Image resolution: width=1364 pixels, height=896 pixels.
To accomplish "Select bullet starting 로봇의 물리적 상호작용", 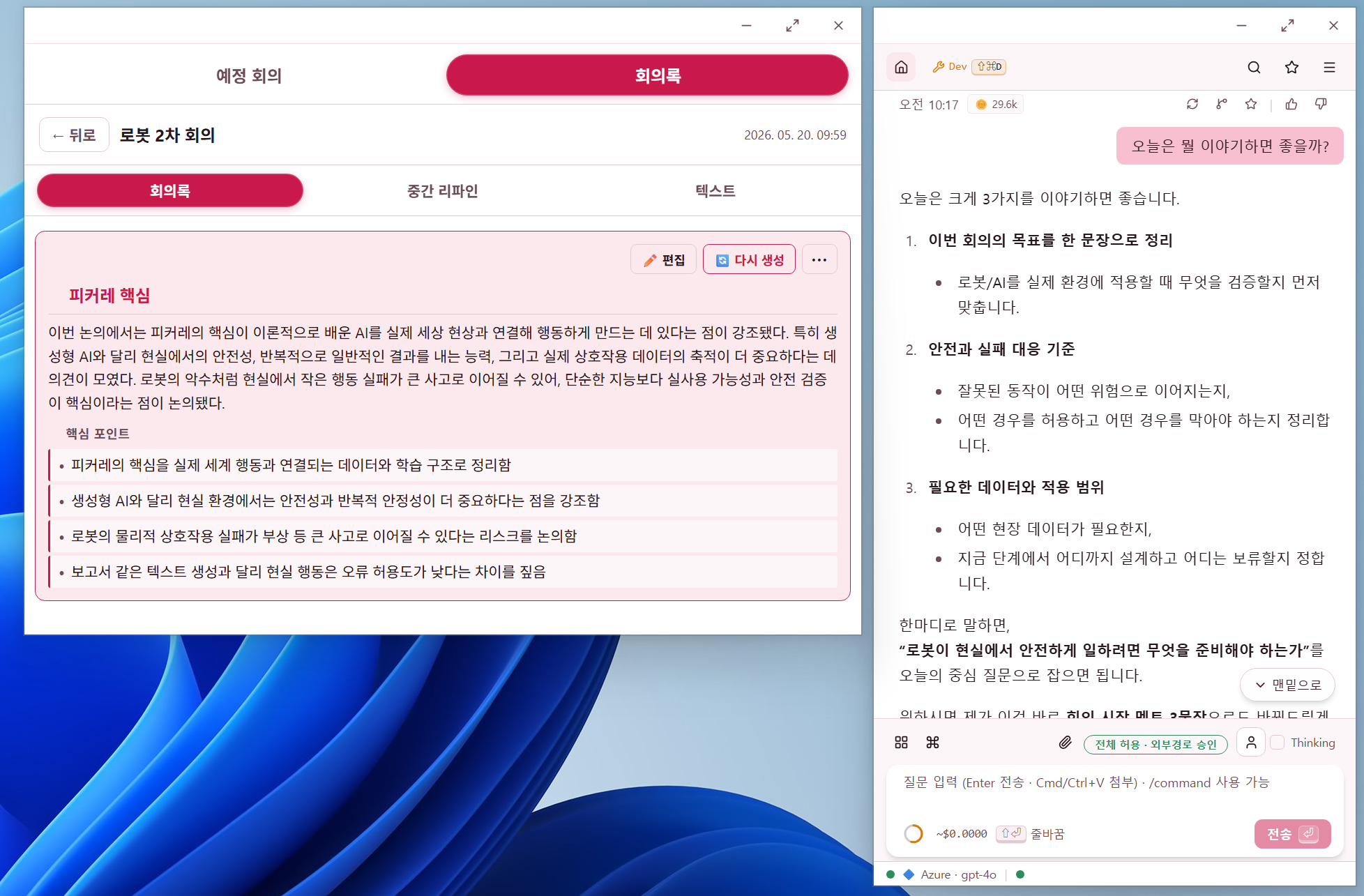I will (444, 536).
